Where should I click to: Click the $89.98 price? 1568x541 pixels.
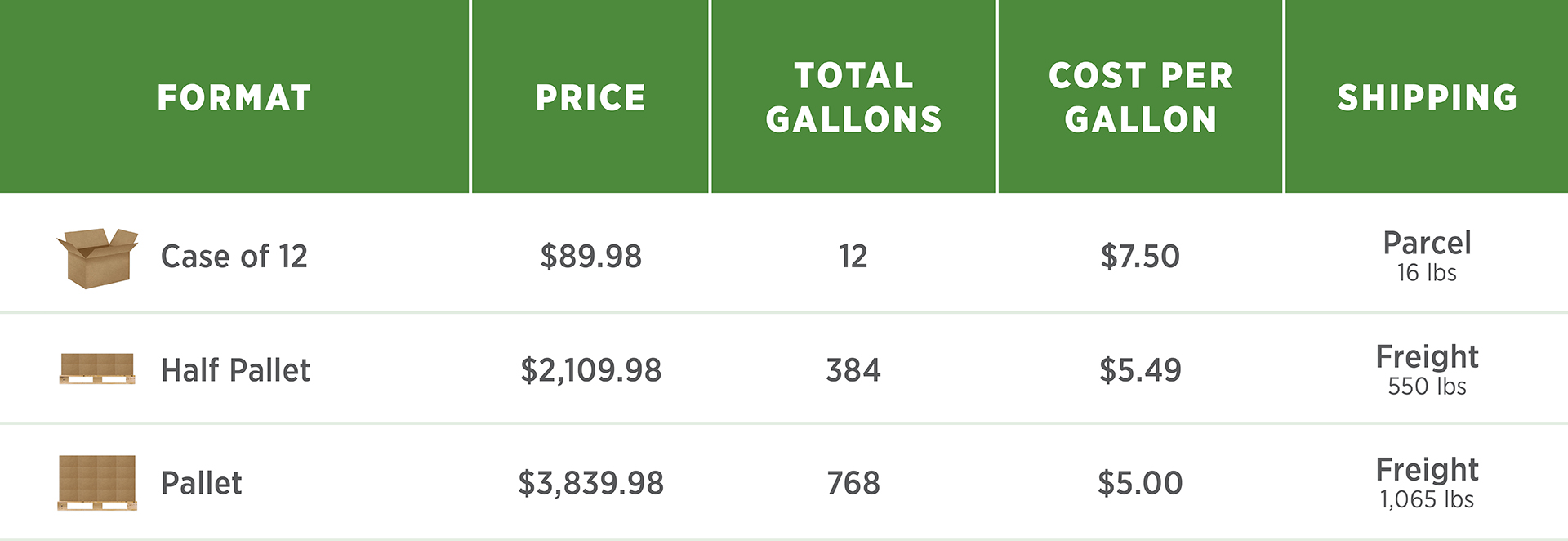pyautogui.click(x=591, y=257)
